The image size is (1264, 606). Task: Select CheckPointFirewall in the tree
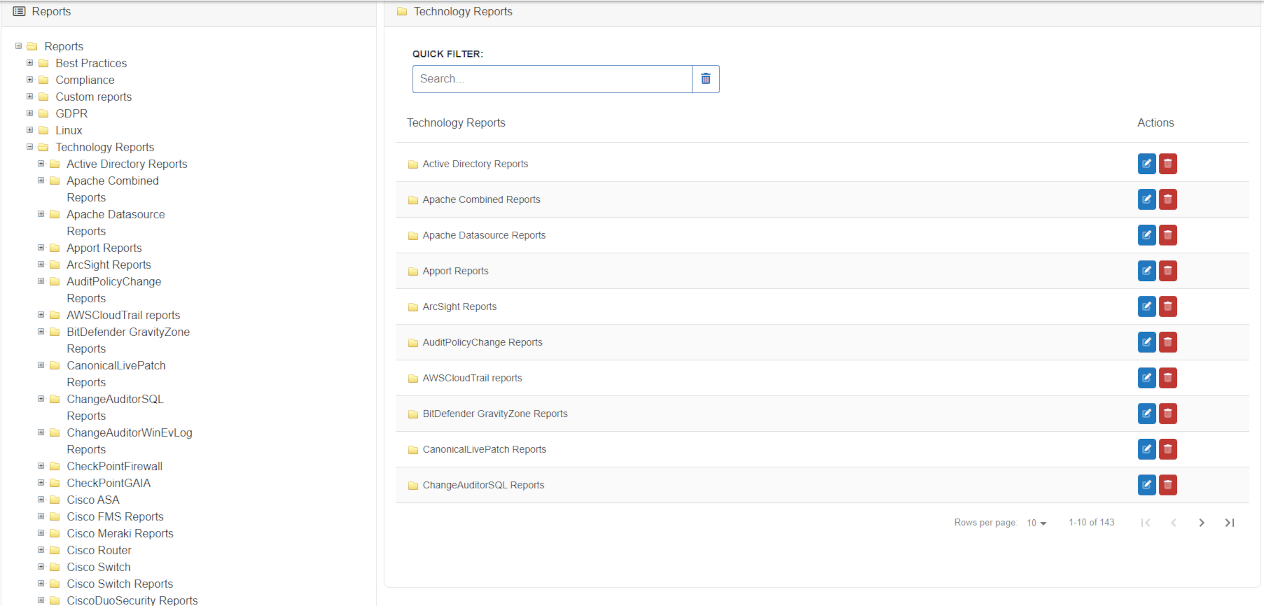[x=114, y=466]
